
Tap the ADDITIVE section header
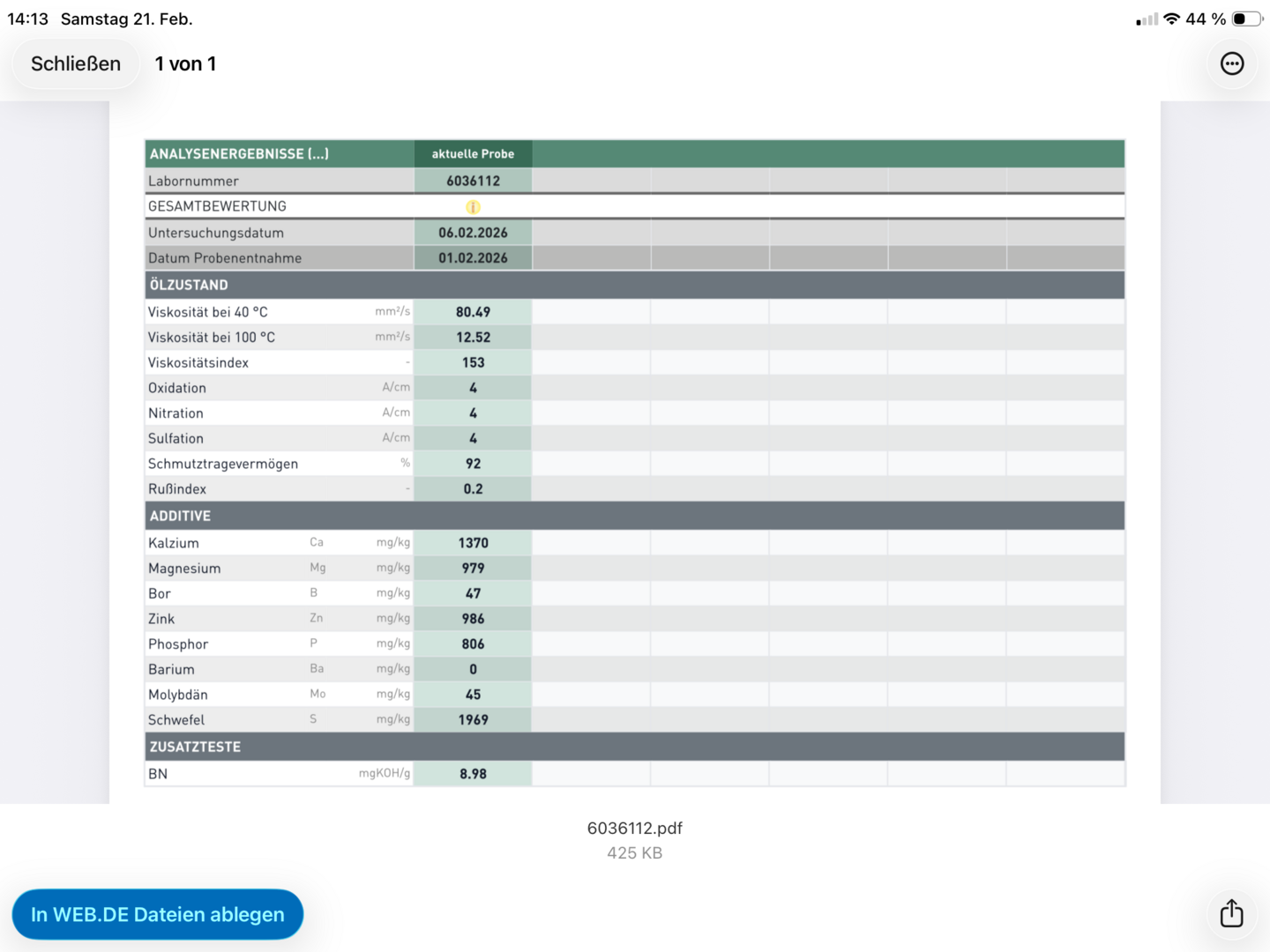[x=180, y=516]
